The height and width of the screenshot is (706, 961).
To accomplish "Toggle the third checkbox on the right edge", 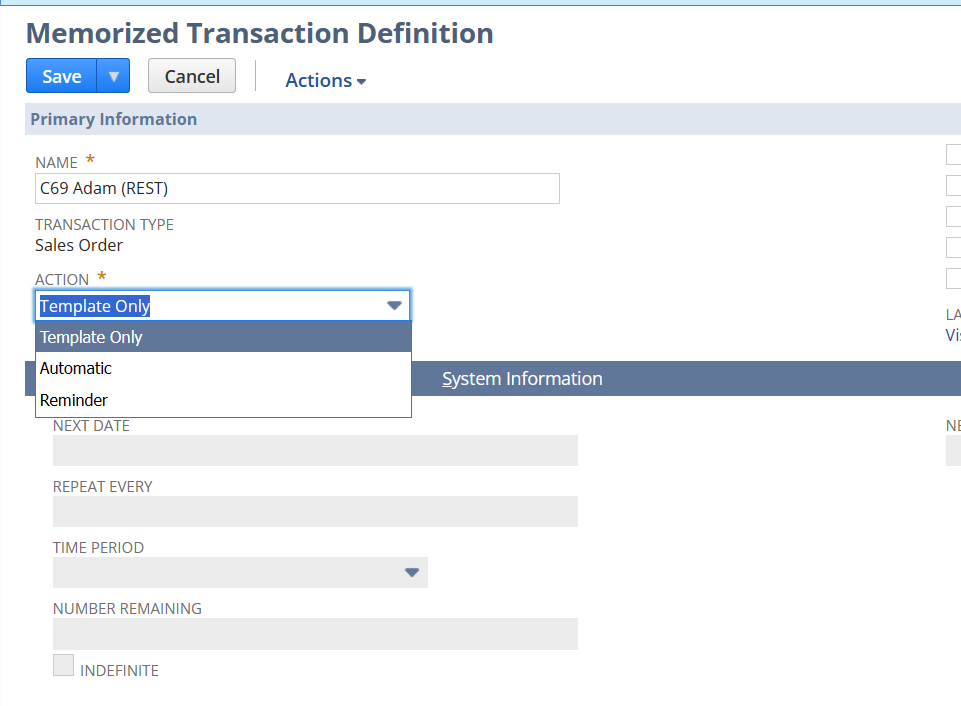I will [x=954, y=216].
